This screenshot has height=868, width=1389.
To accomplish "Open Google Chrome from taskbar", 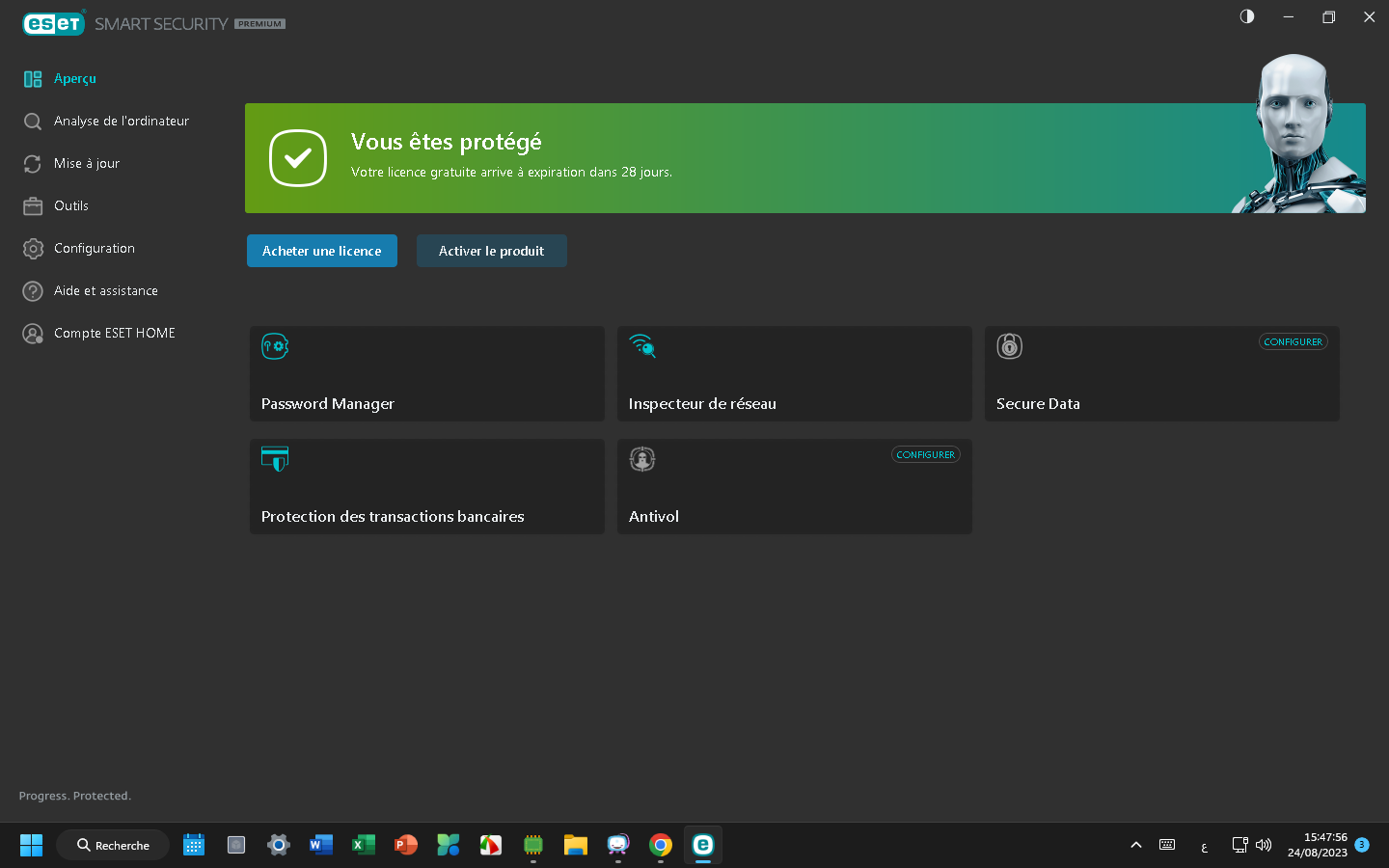I will [661, 845].
